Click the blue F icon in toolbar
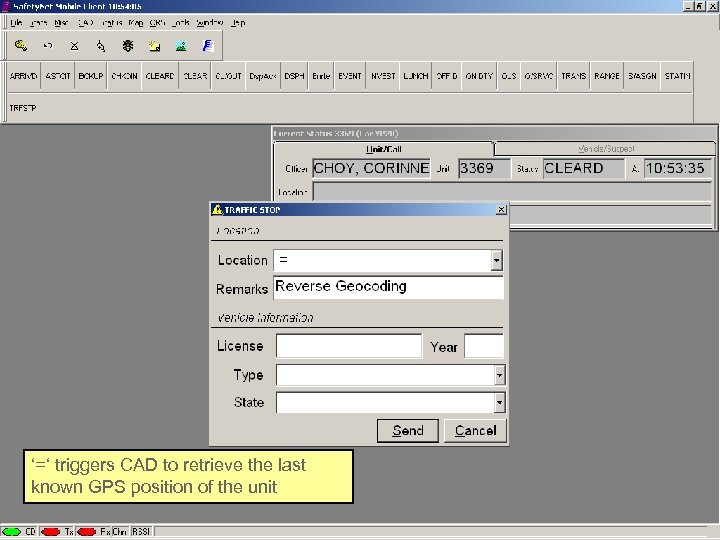Image resolution: width=720 pixels, height=540 pixels. click(208, 45)
